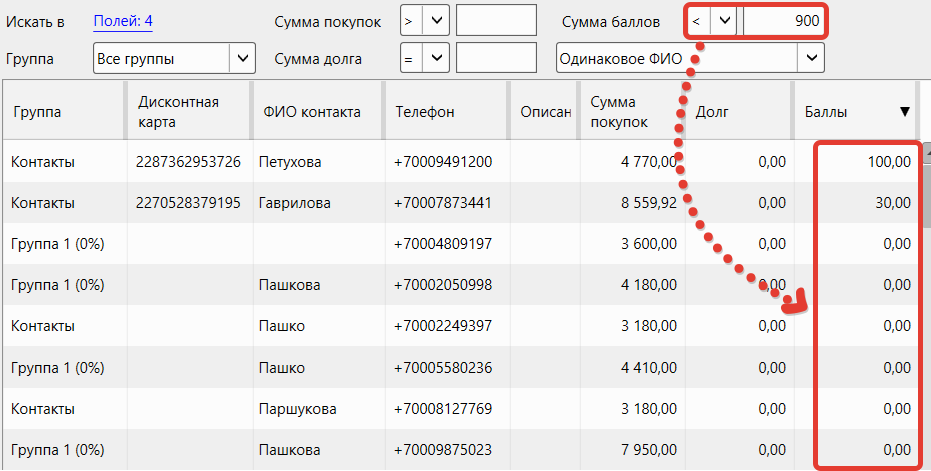Sort by the Группа column header
This screenshot has width=931, height=471.
tap(64, 112)
